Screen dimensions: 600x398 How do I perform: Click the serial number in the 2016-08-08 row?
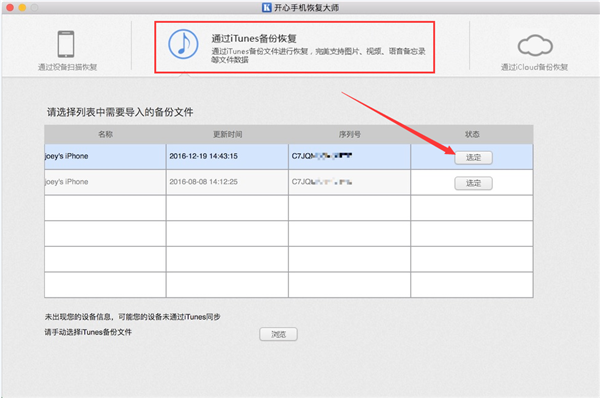pyautogui.click(x=322, y=182)
